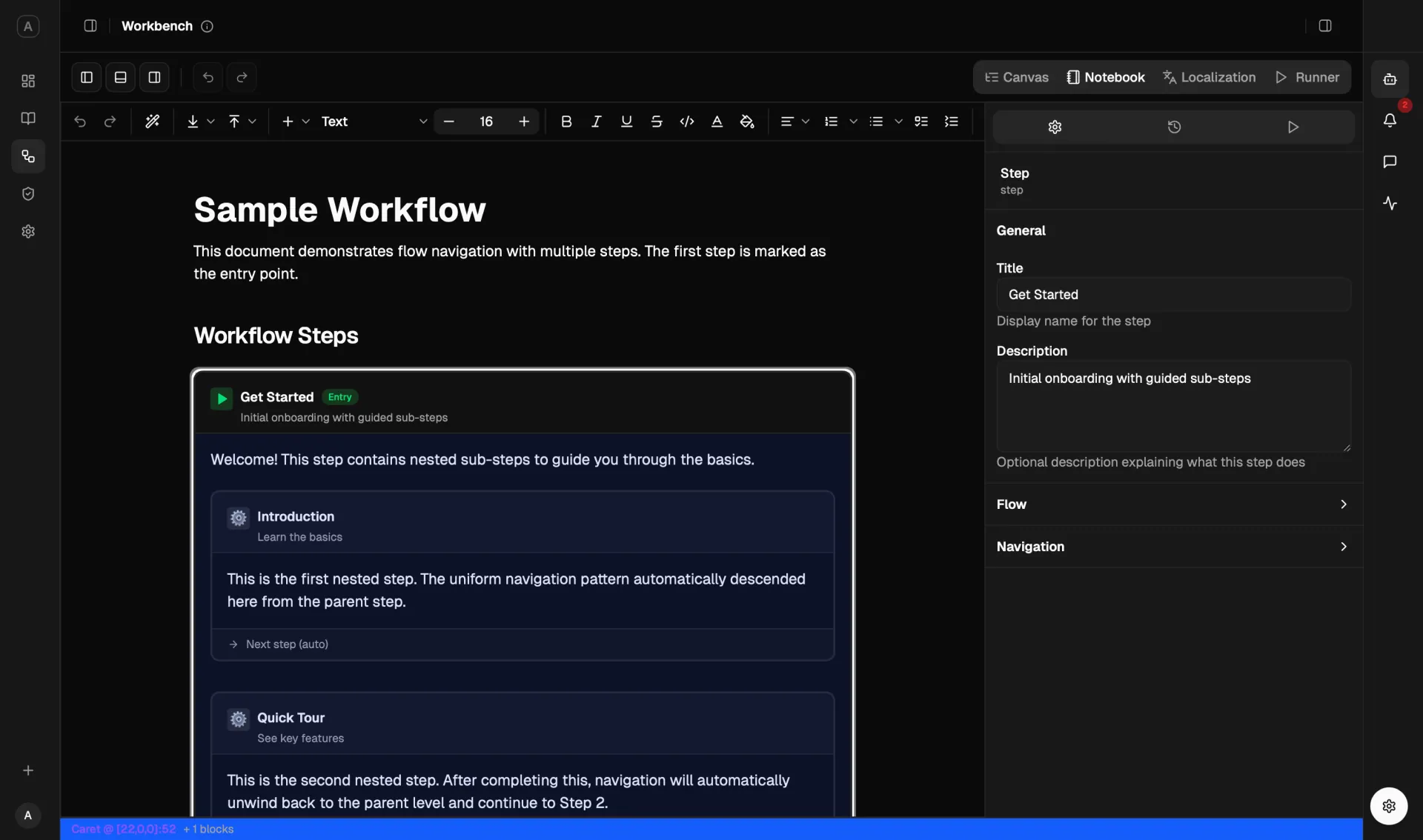
Task: Click the Runner button
Action: [1307, 77]
